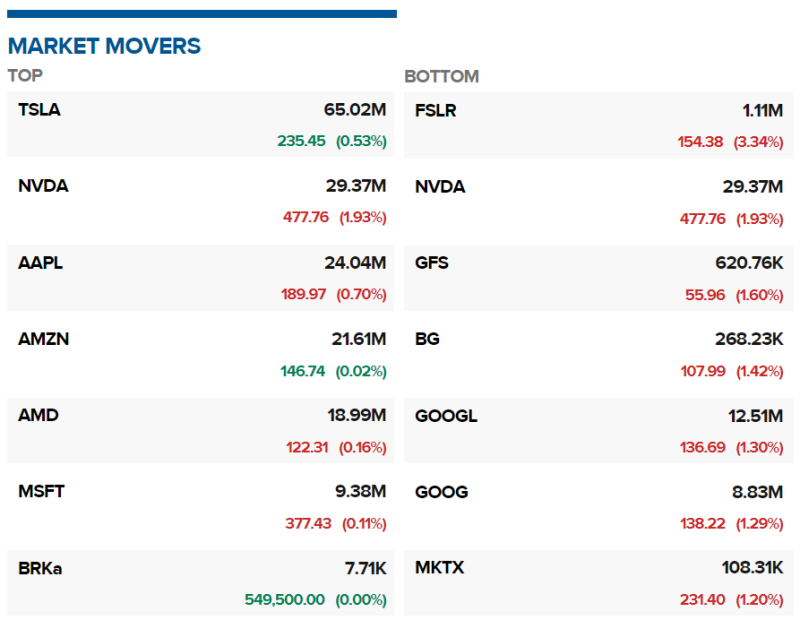
Task: Click the MARKET MOVERS heading
Action: (105, 46)
